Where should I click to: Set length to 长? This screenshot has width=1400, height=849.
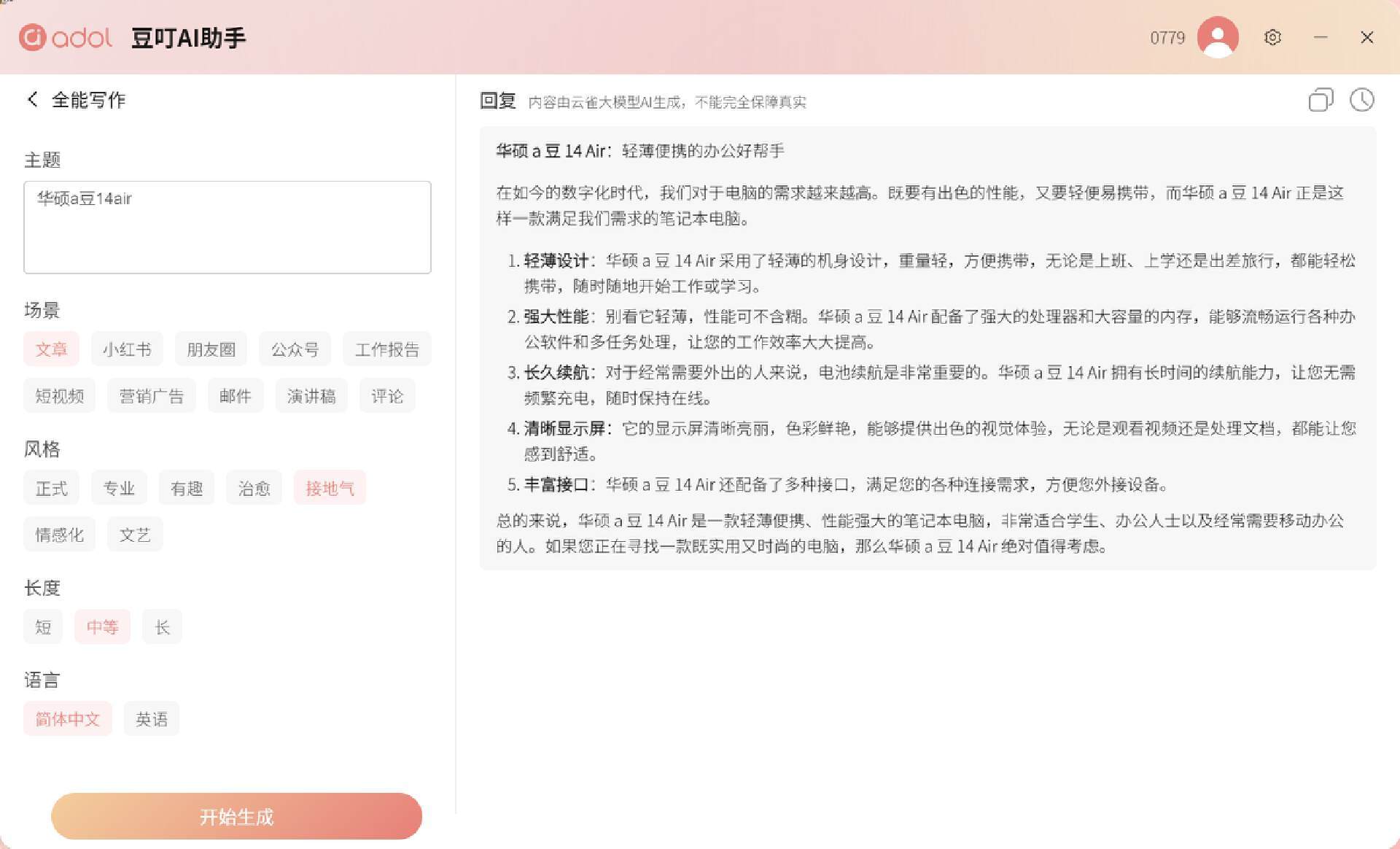[162, 627]
